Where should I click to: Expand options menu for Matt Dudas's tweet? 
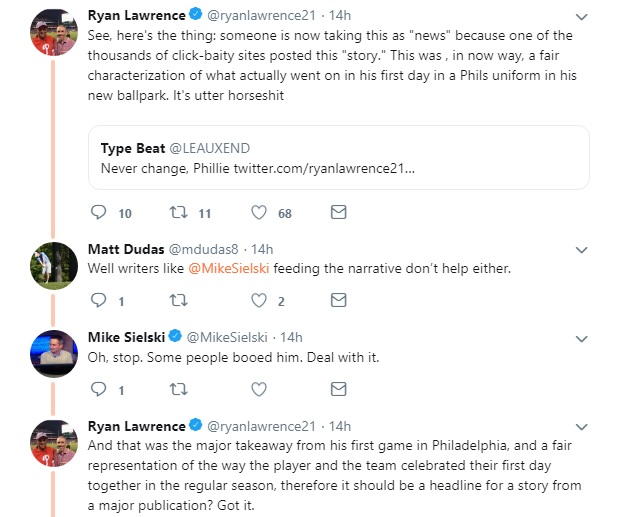coord(582,249)
